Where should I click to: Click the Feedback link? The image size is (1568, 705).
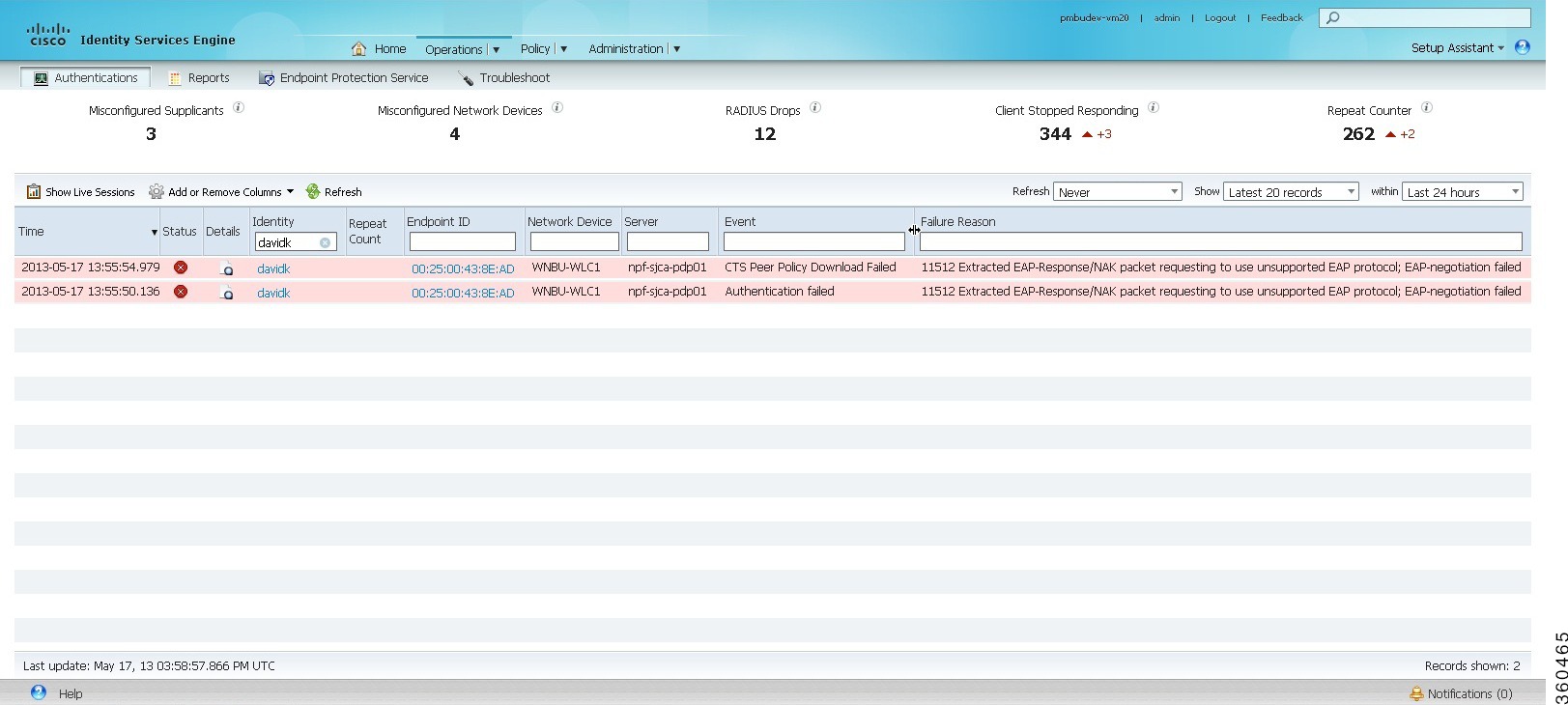tap(1282, 17)
